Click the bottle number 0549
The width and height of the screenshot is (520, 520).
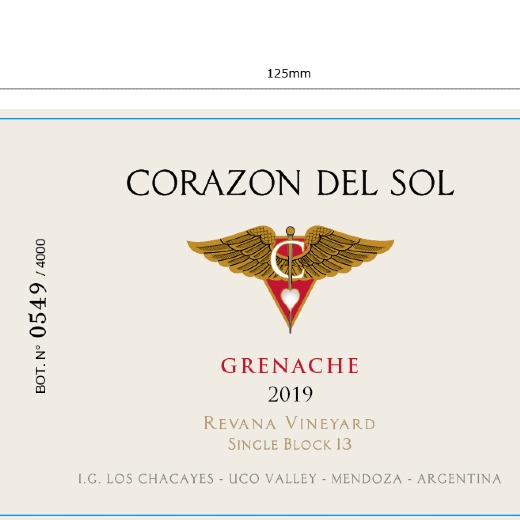(x=38, y=310)
